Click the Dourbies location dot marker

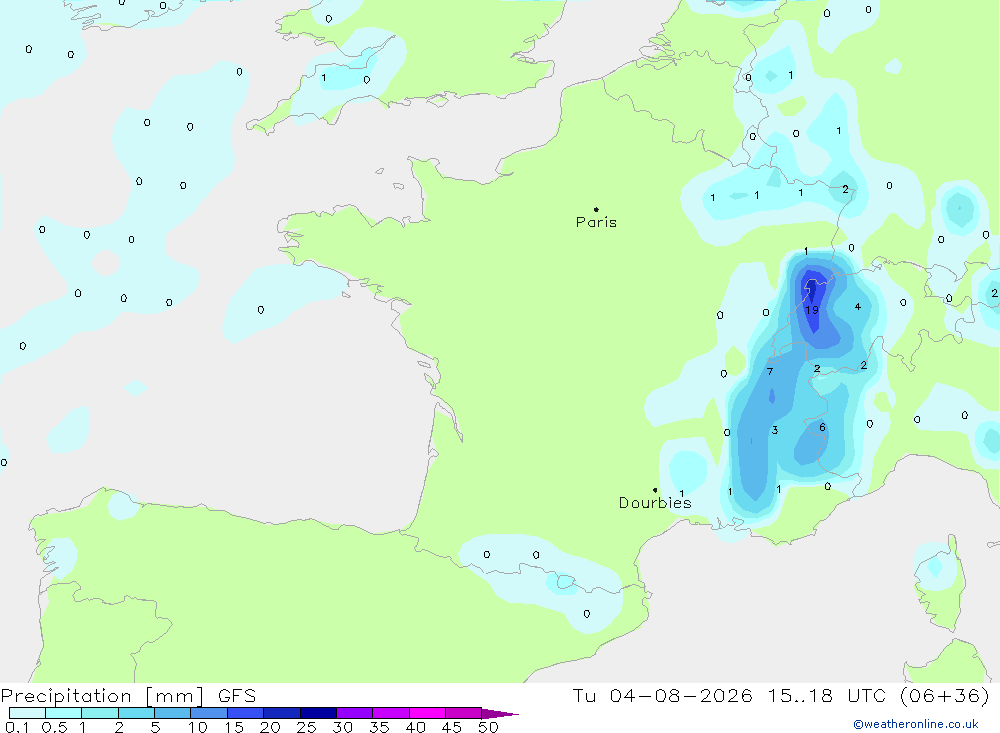655,490
